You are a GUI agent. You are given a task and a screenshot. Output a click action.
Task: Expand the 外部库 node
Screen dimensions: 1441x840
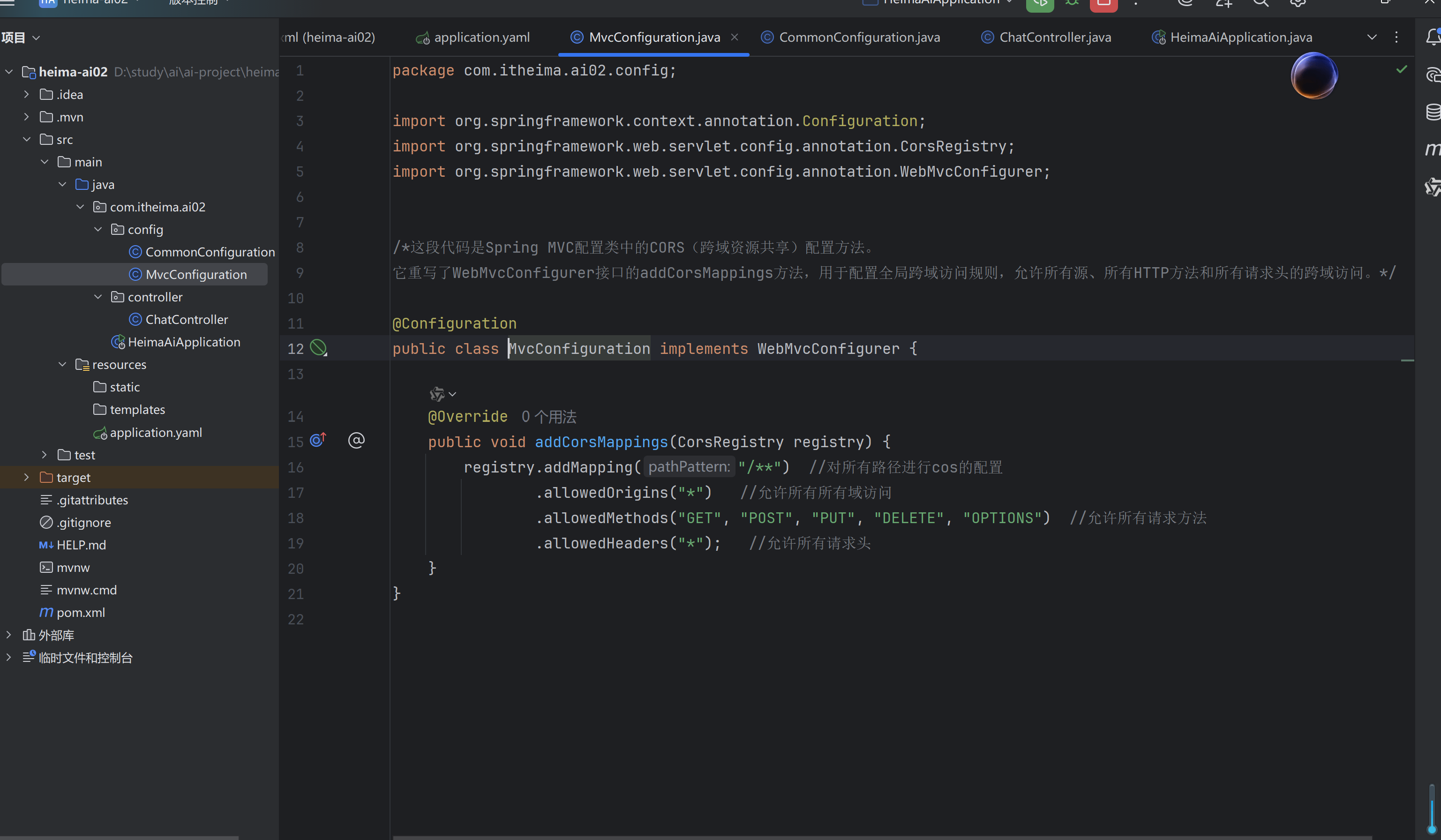pos(8,635)
